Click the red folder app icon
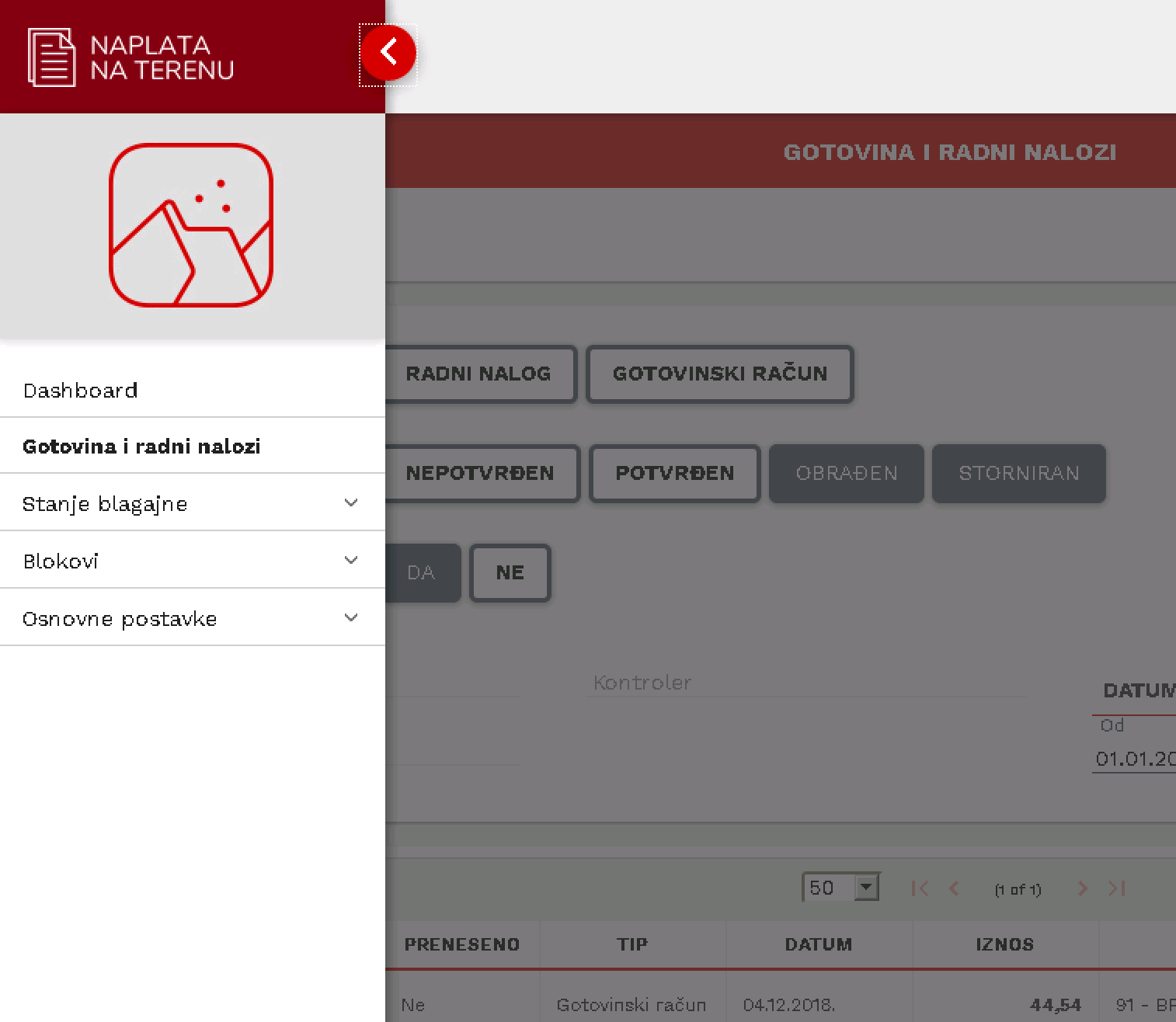Image resolution: width=1176 pixels, height=1022 pixels. point(191,225)
